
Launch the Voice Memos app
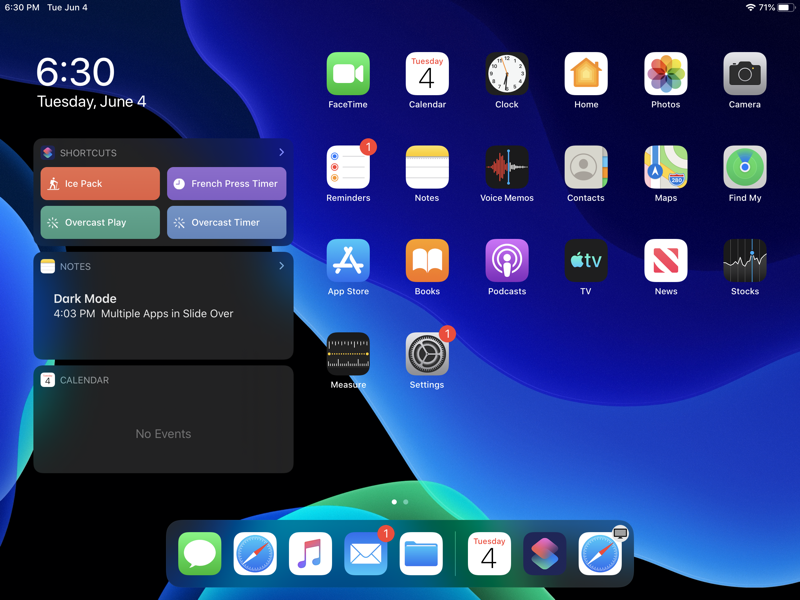click(506, 168)
